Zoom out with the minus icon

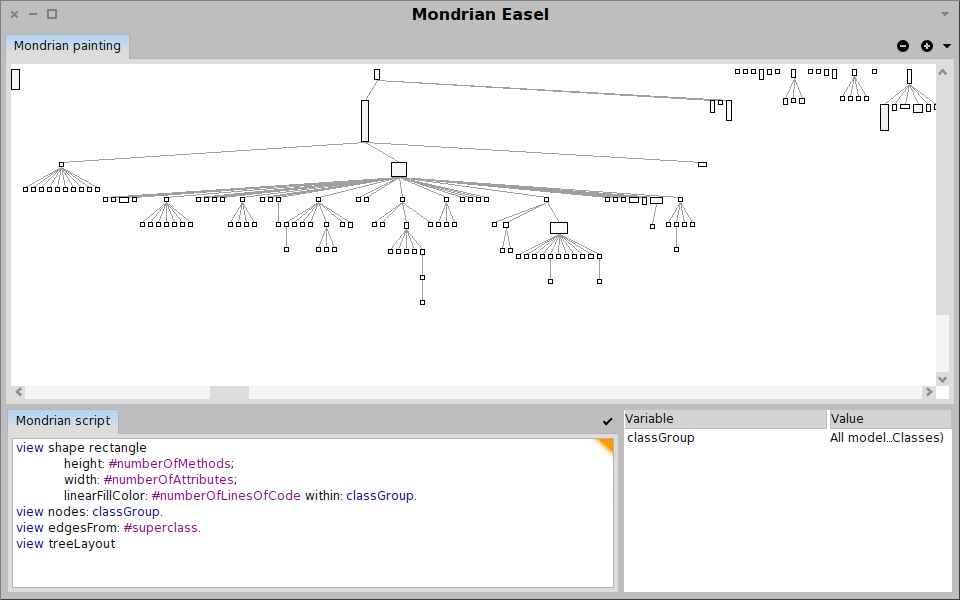pyautogui.click(x=902, y=46)
